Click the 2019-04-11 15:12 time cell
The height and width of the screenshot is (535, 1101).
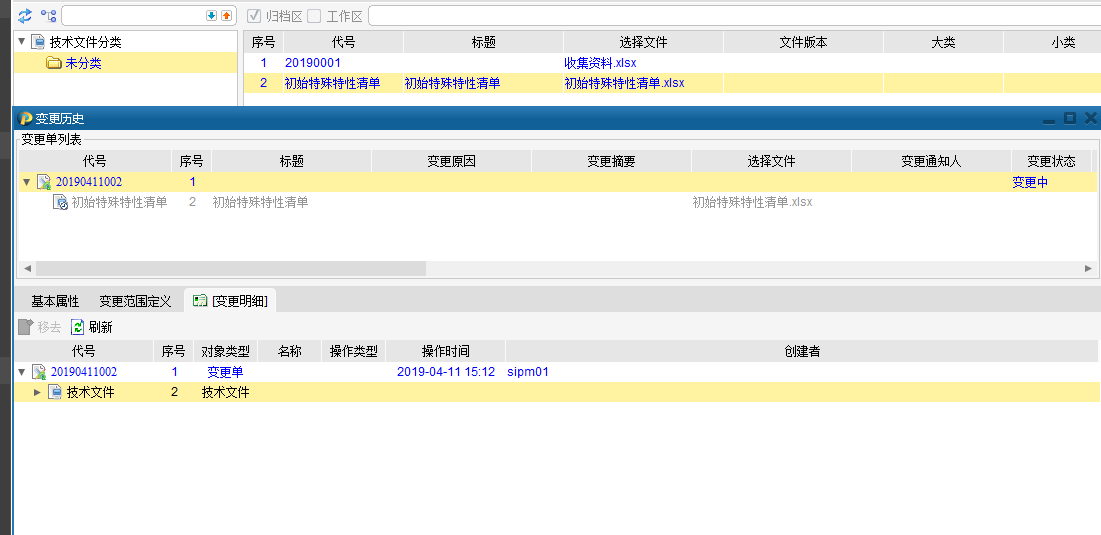tap(446, 372)
